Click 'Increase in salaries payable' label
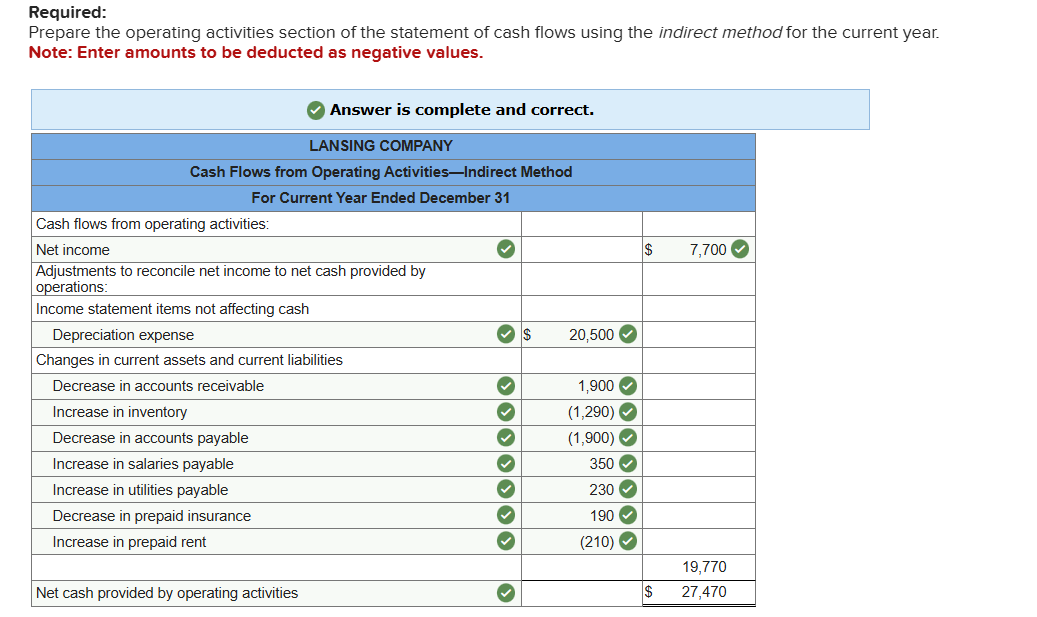The width and height of the screenshot is (1037, 617). (x=143, y=464)
